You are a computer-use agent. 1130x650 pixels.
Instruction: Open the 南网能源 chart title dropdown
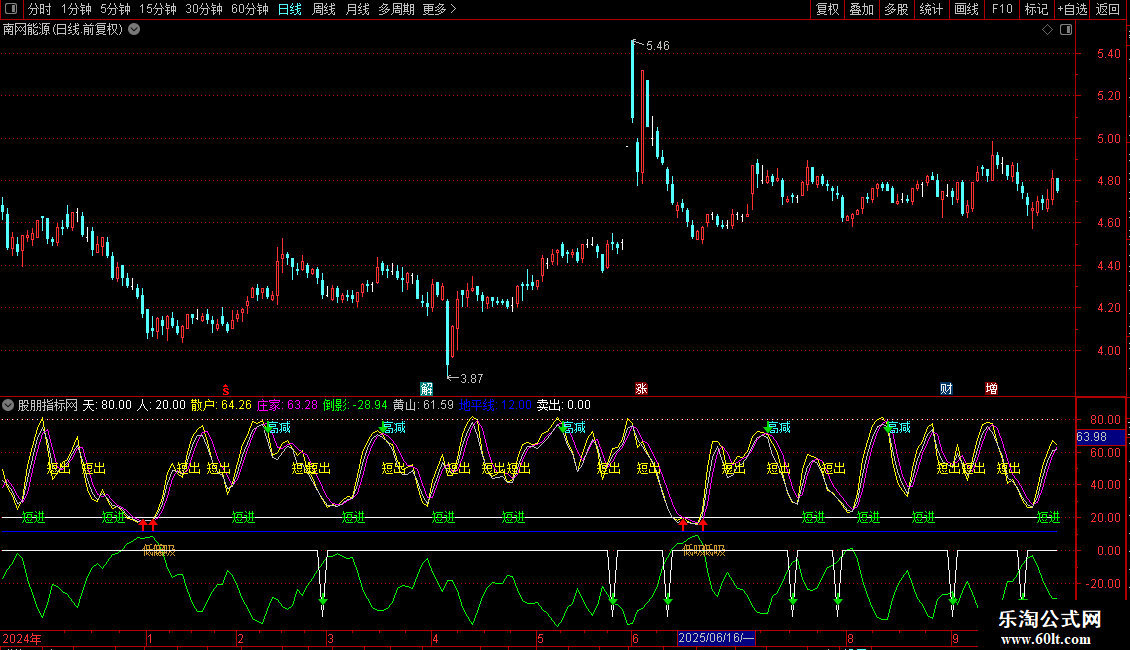[x=134, y=29]
